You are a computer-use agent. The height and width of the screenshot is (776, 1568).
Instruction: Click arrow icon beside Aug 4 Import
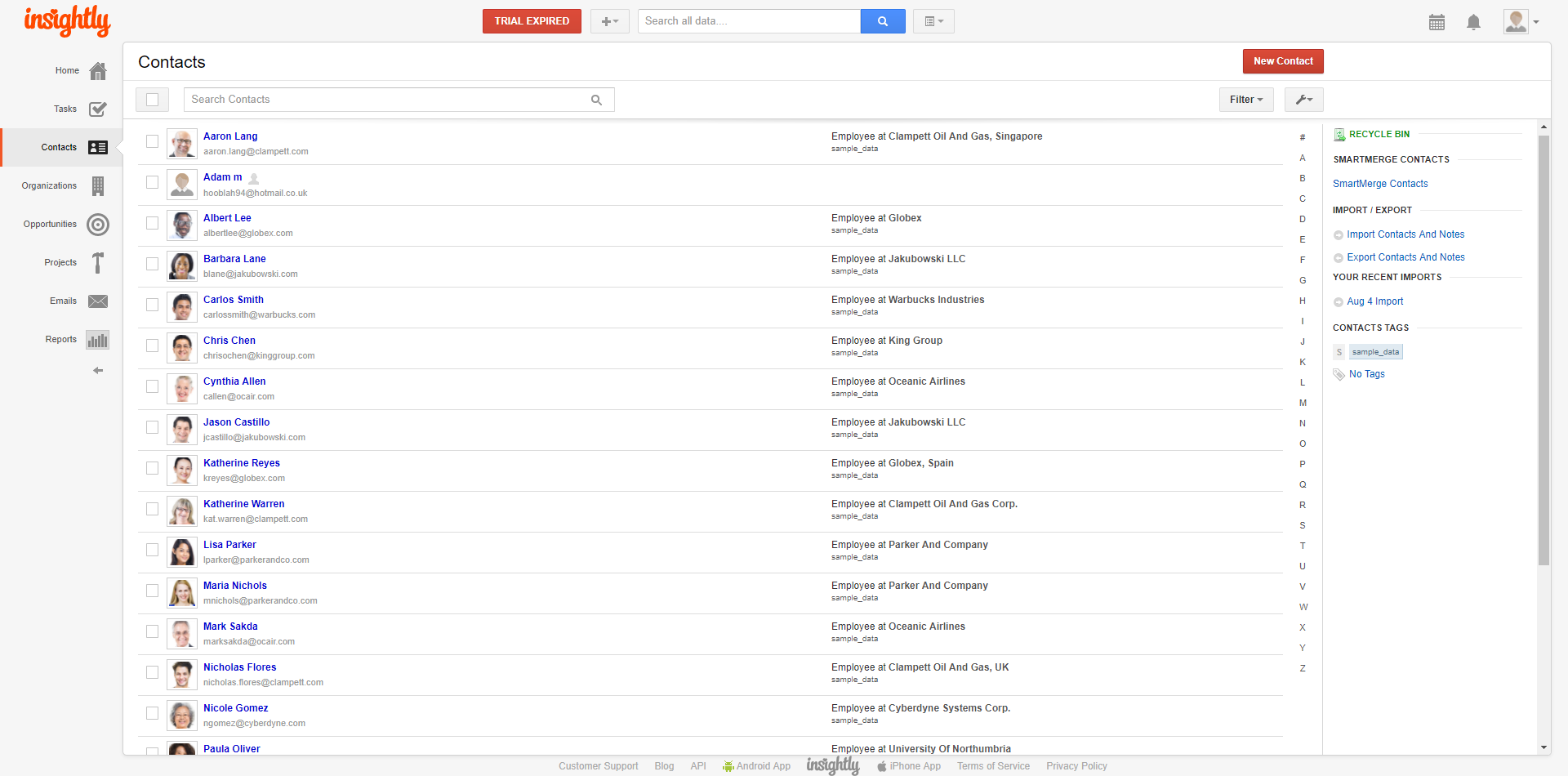click(1339, 302)
